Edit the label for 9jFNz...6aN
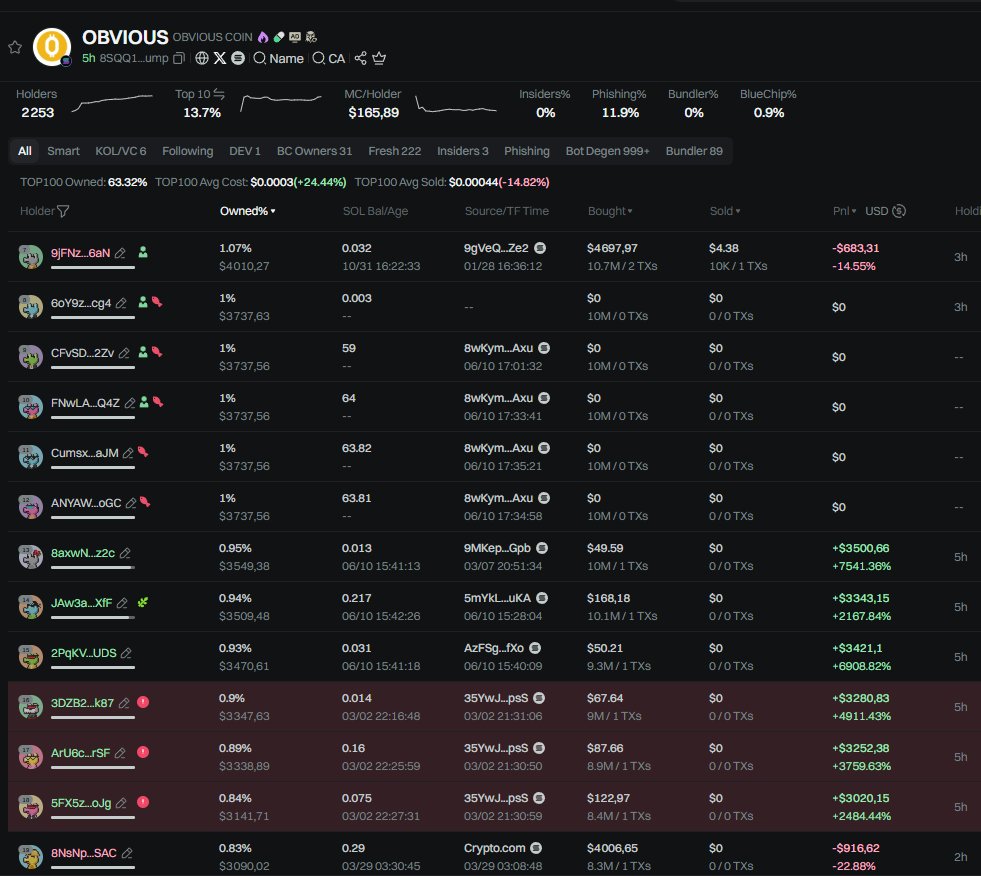The width and height of the screenshot is (981, 876). [x=120, y=253]
